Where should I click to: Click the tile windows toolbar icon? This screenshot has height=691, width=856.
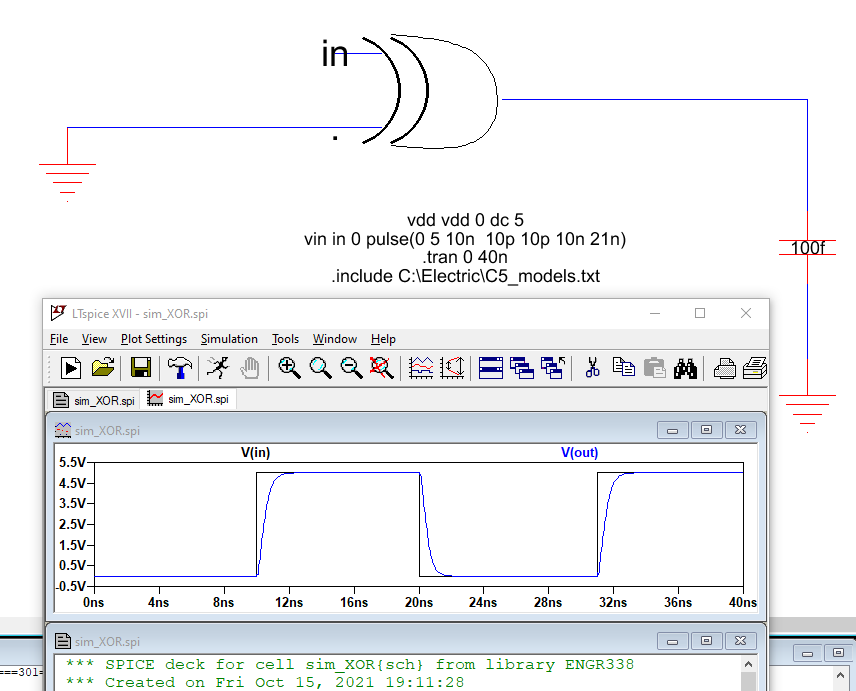[x=490, y=368]
